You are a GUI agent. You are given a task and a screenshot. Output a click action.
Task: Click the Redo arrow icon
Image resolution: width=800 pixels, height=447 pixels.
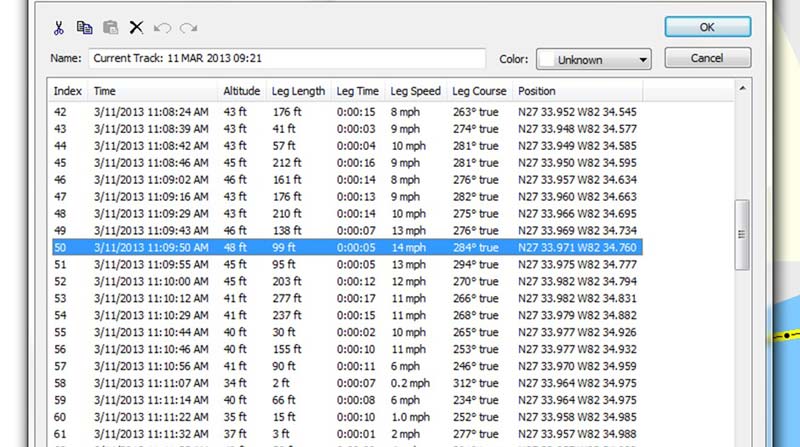coord(186,28)
